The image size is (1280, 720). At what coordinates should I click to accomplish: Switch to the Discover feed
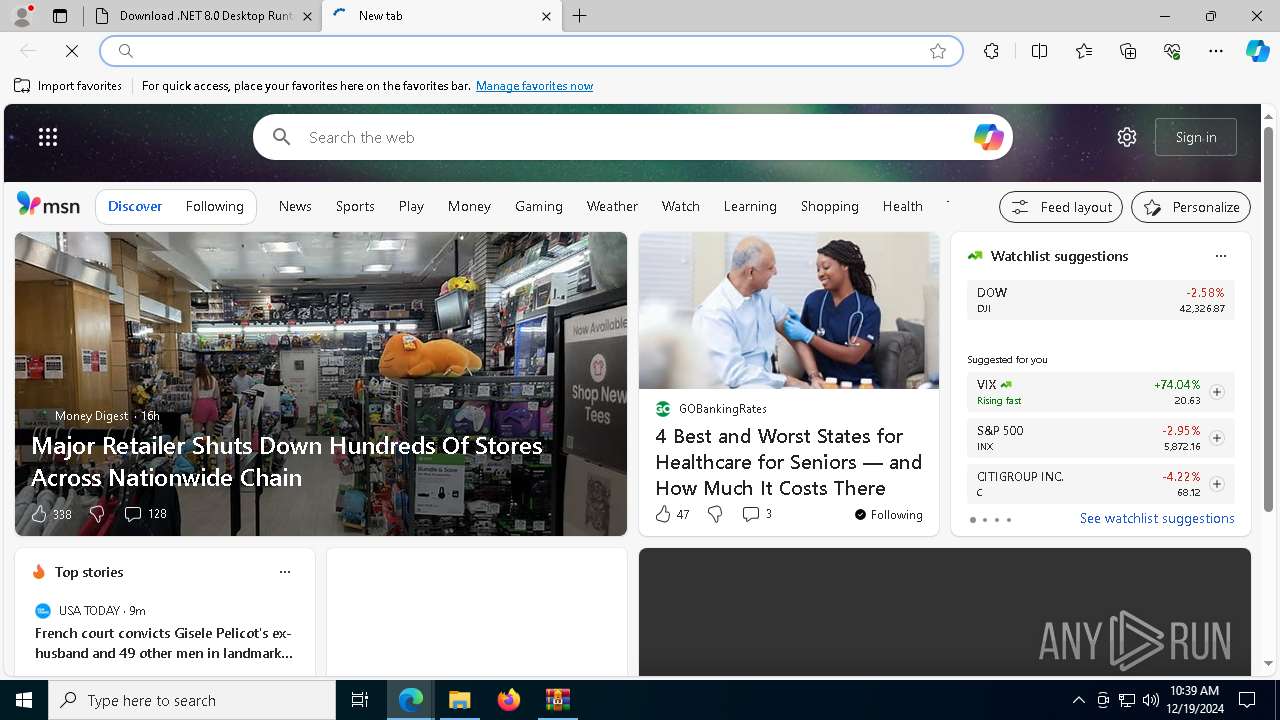pyautogui.click(x=135, y=206)
